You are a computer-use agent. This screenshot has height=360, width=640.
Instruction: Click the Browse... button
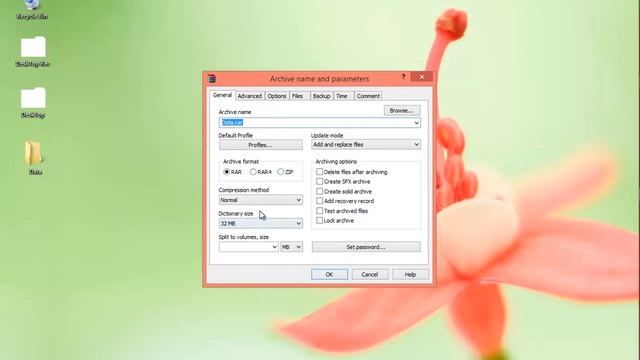[402, 111]
